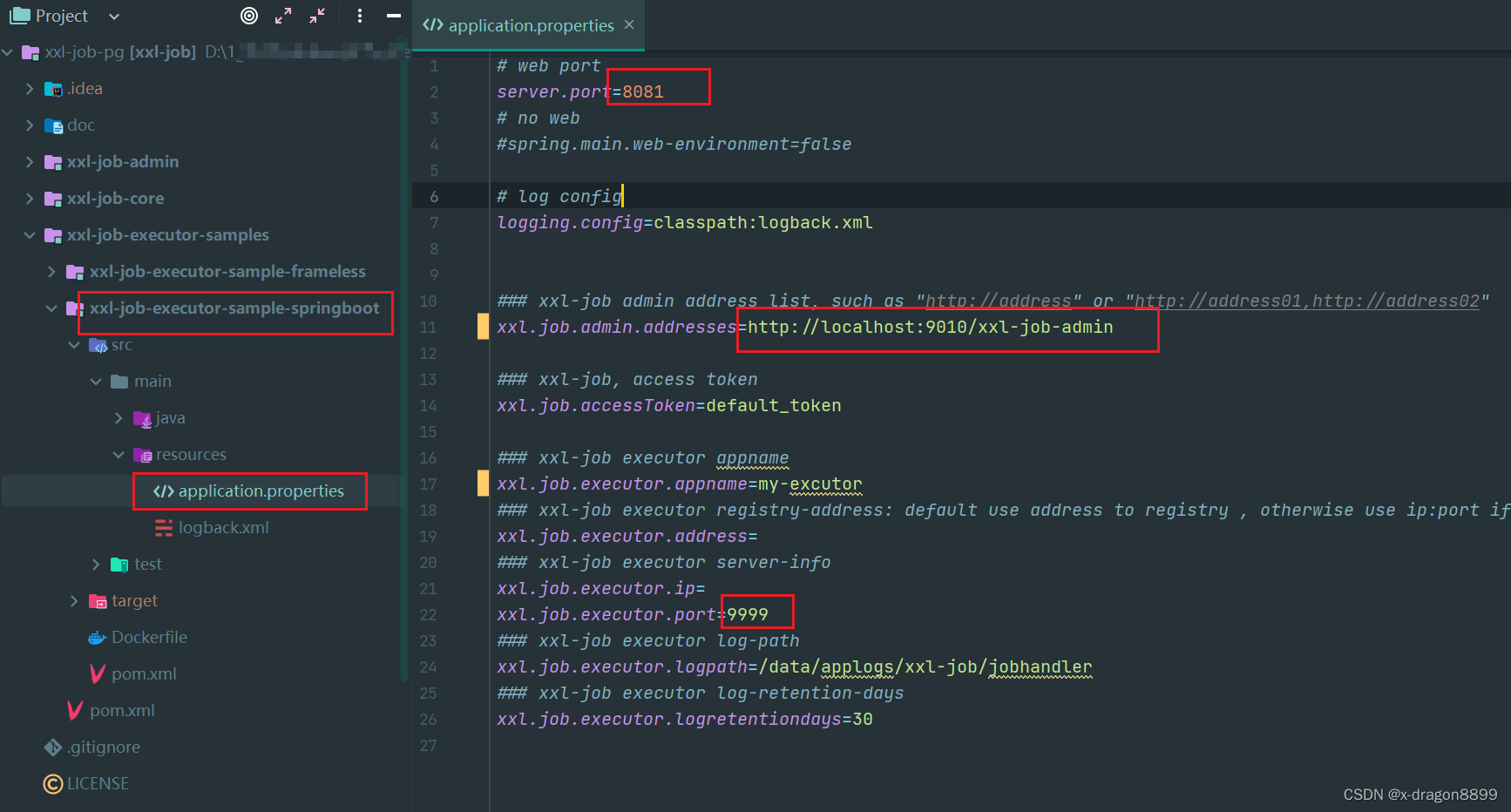The width and height of the screenshot is (1511, 812).
Task: Click the xxl-job-executor-sample-frameless module icon
Action: [x=75, y=272]
